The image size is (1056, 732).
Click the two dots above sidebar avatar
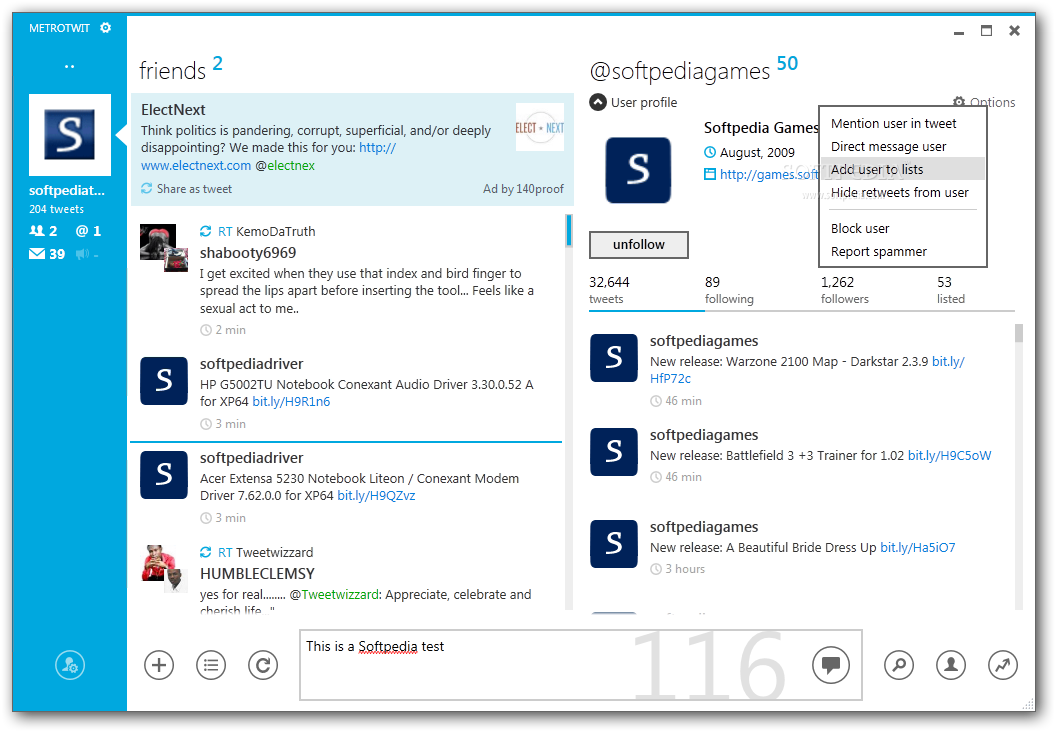point(69,67)
